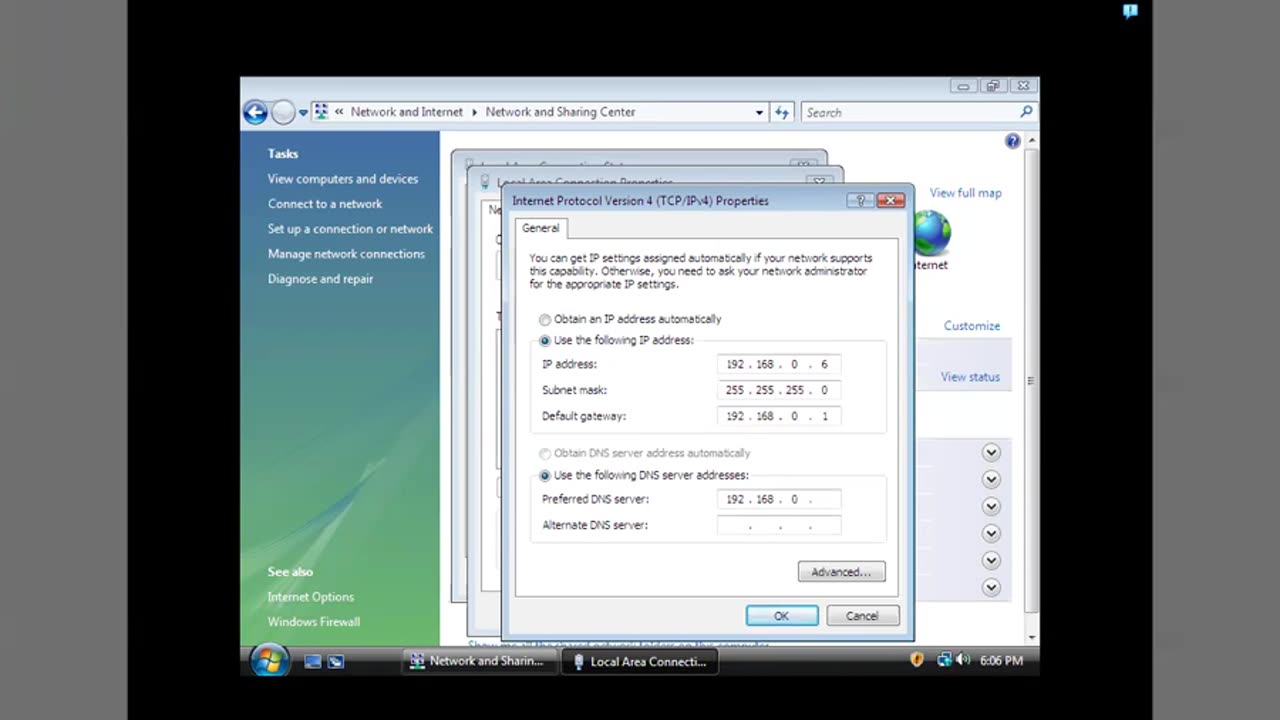Click Network and Sharing Center breadcrumb
Screen dimensions: 1280x720
[x=560, y=112]
